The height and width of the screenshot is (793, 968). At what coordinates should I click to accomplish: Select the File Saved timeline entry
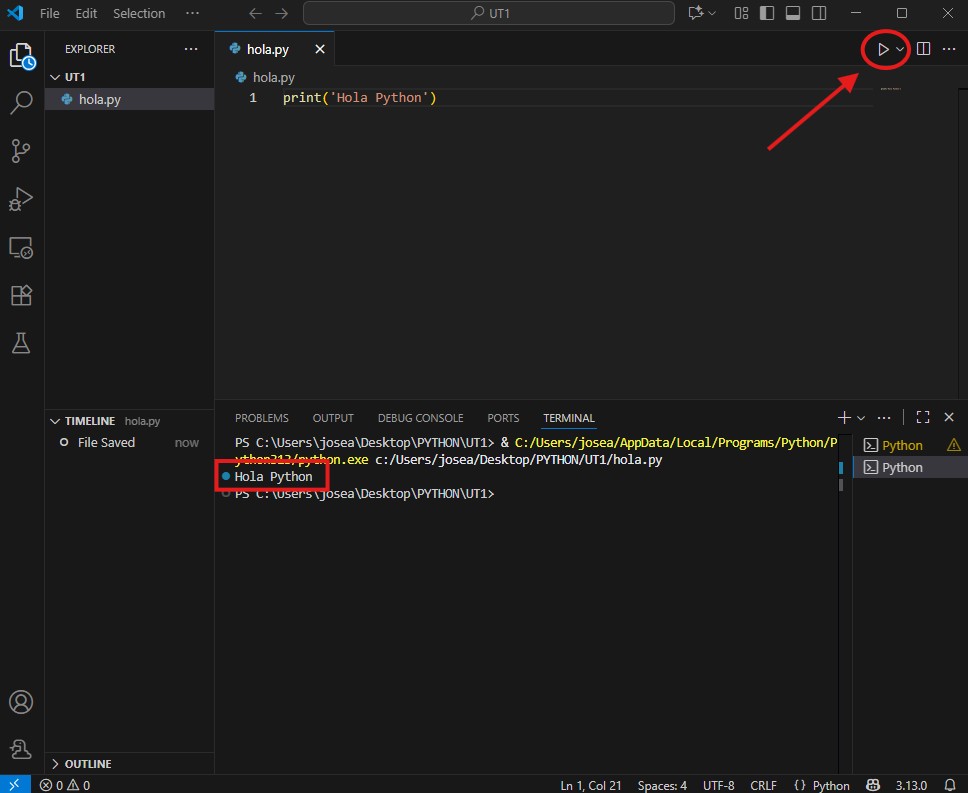(130, 442)
